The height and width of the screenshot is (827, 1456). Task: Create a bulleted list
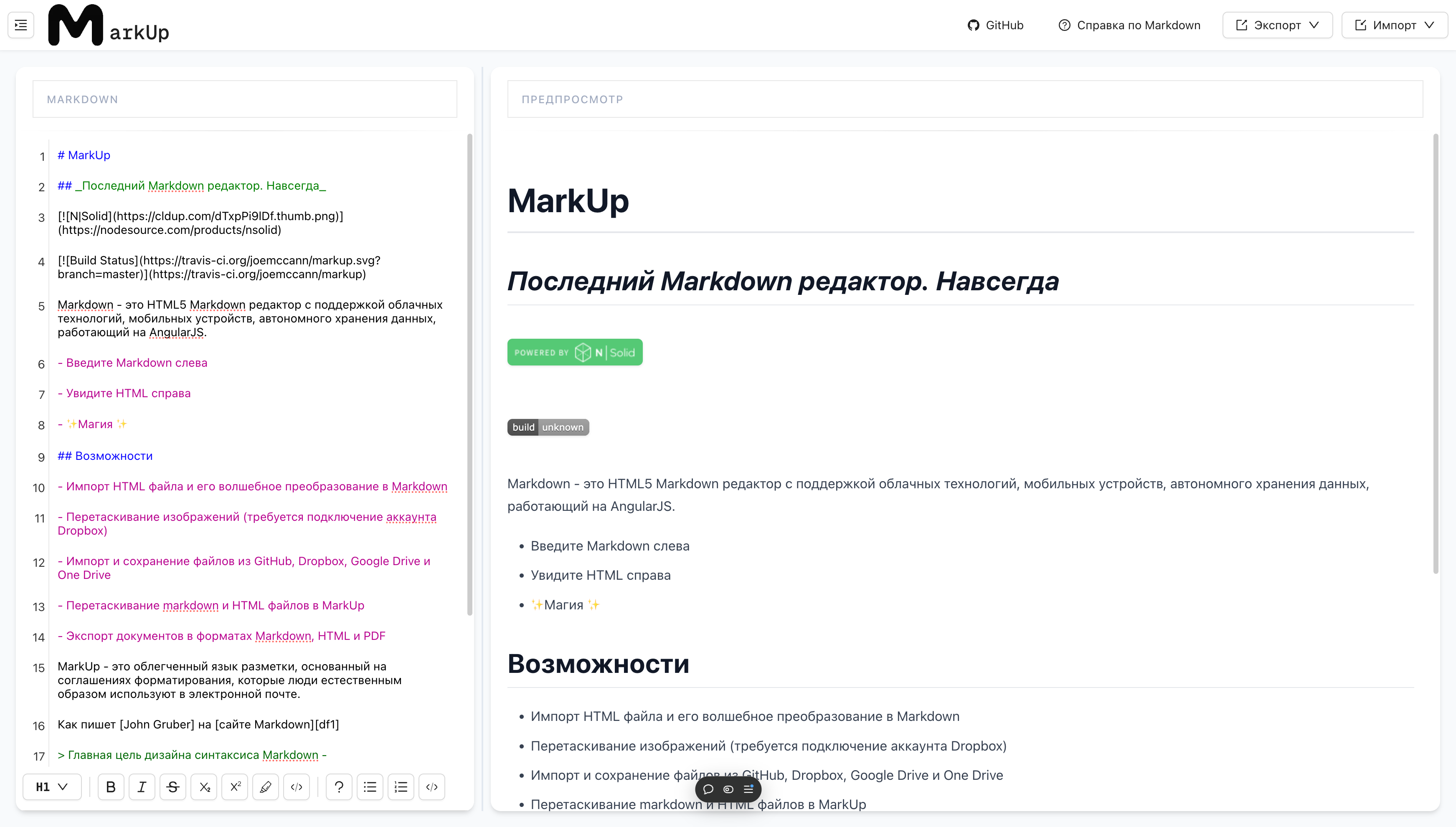click(370, 786)
